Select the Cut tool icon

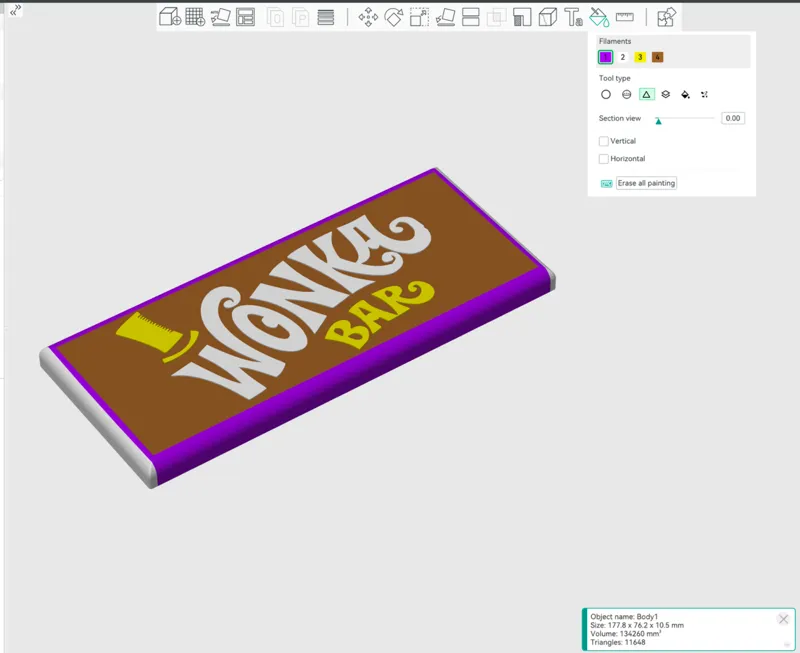[470, 17]
